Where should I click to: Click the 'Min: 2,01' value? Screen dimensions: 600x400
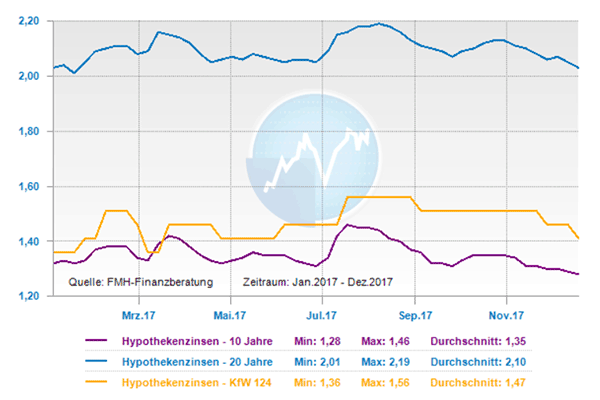[317, 362]
